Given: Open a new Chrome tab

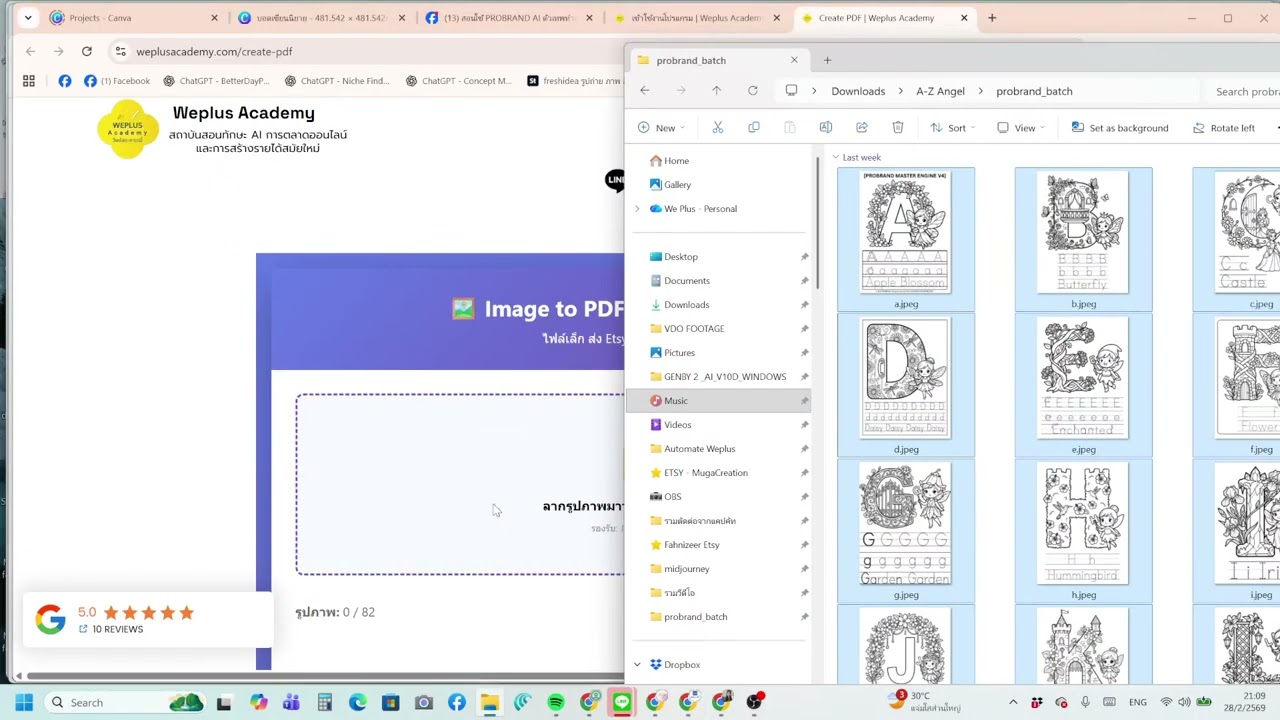Looking at the screenshot, I should click(x=992, y=18).
